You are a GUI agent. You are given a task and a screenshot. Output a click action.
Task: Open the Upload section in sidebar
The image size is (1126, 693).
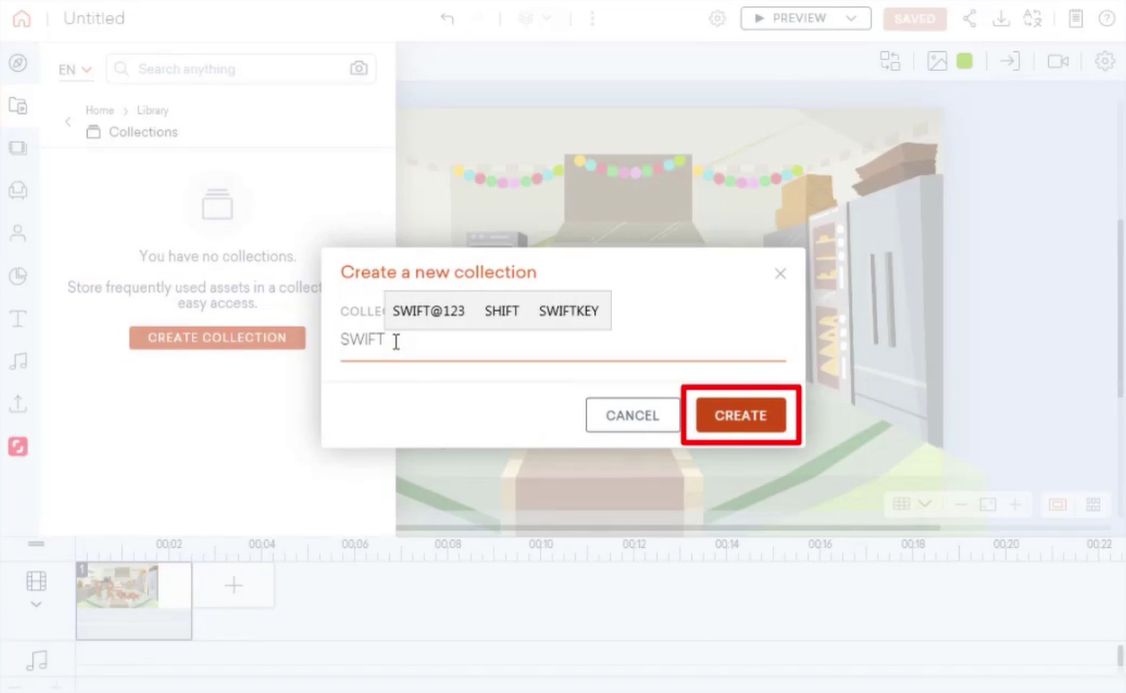tap(18, 404)
